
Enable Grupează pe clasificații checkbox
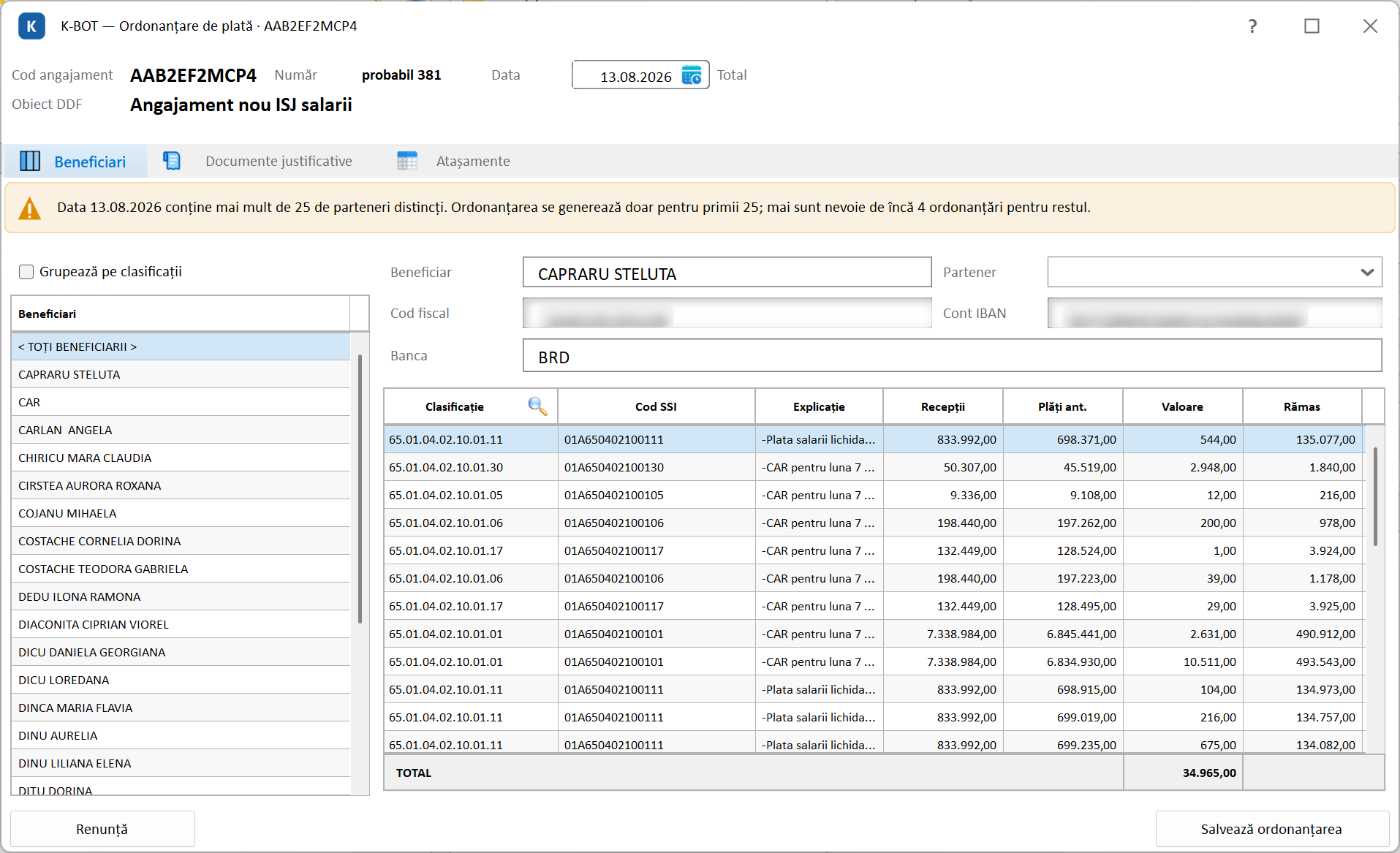(26, 272)
